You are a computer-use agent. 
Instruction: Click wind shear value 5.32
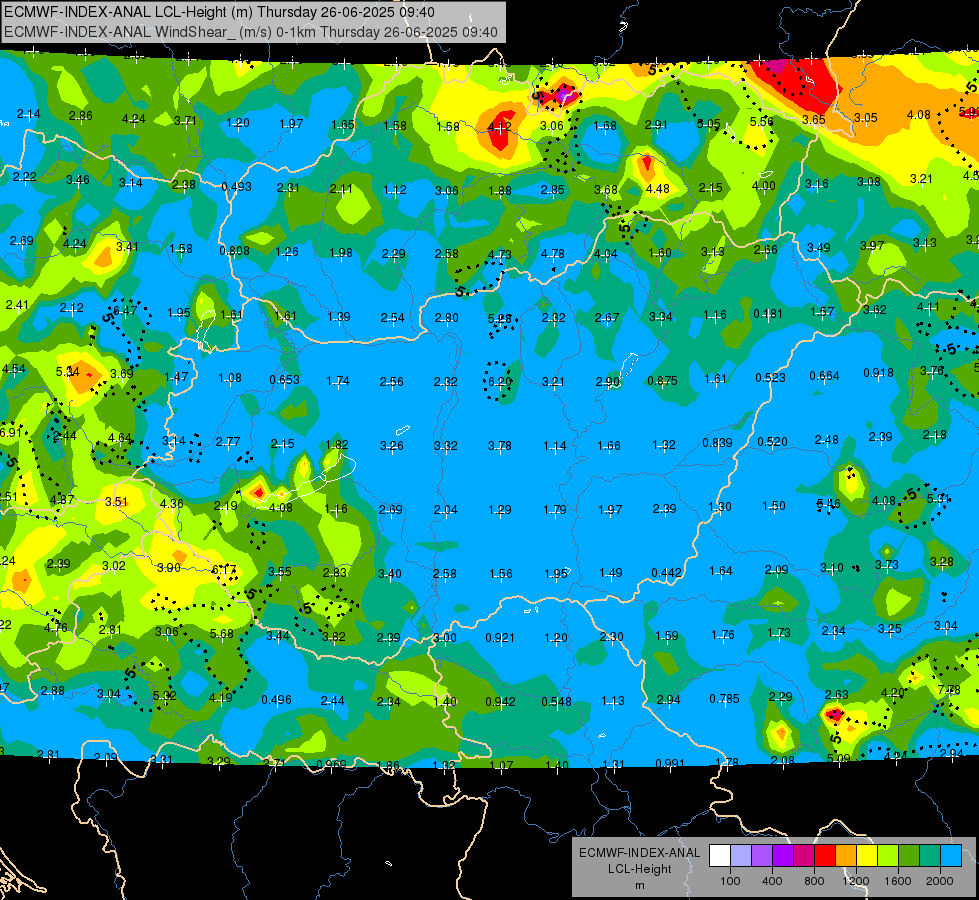point(164,695)
